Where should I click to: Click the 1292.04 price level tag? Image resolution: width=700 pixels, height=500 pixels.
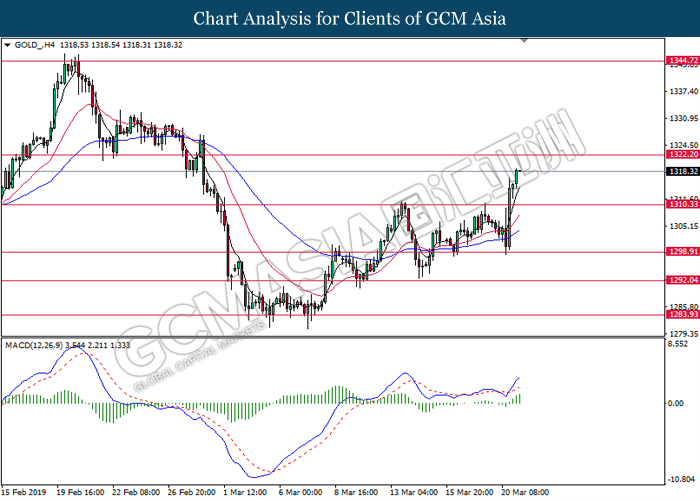point(681,281)
